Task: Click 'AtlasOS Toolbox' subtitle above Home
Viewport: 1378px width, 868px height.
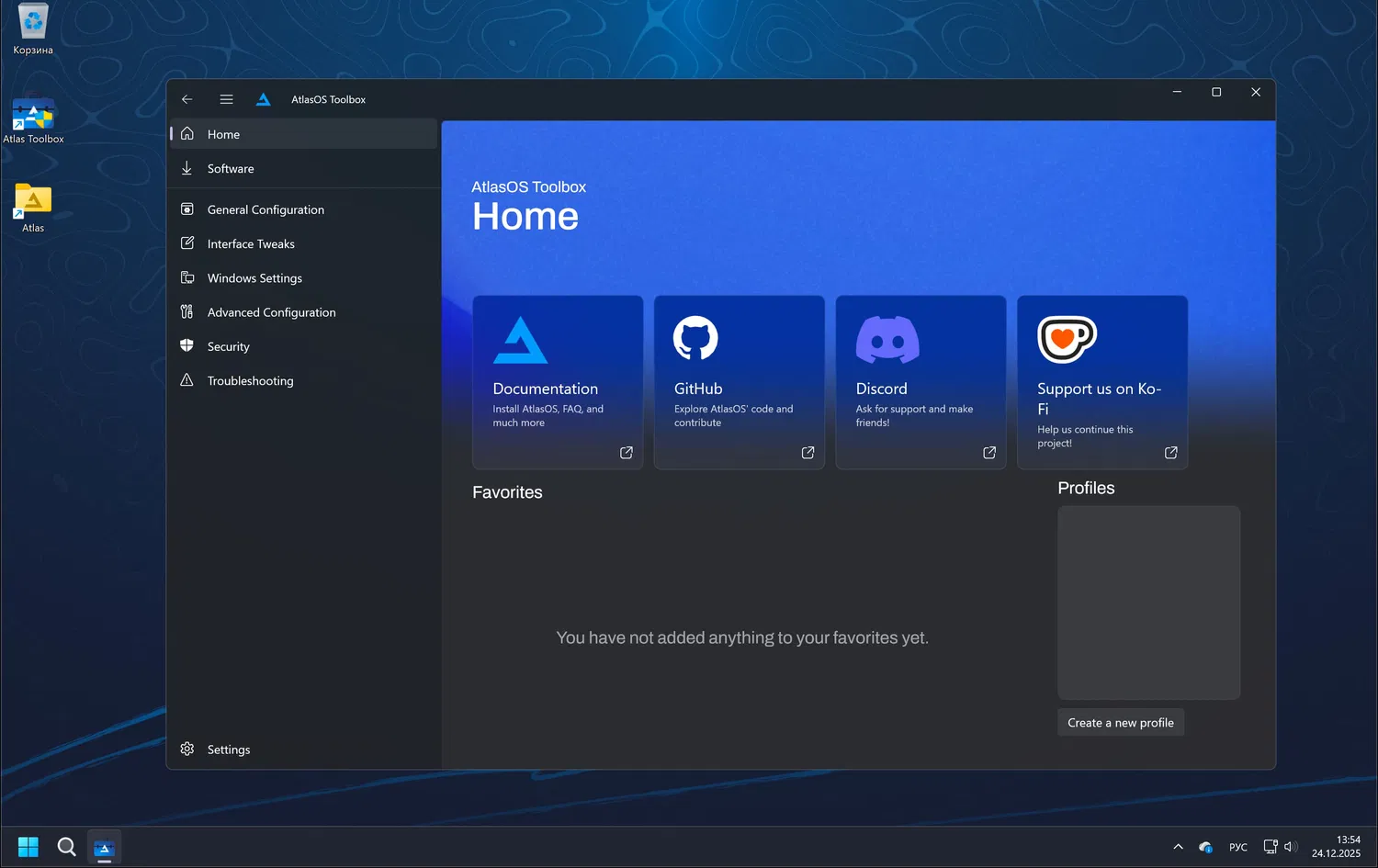Action: 529,186
